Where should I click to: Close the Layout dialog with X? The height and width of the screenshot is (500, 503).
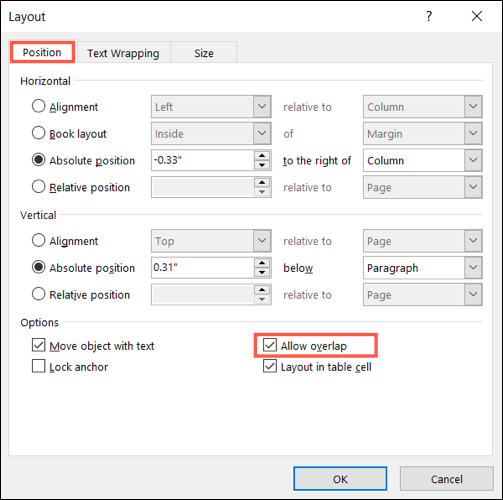pyautogui.click(x=477, y=16)
